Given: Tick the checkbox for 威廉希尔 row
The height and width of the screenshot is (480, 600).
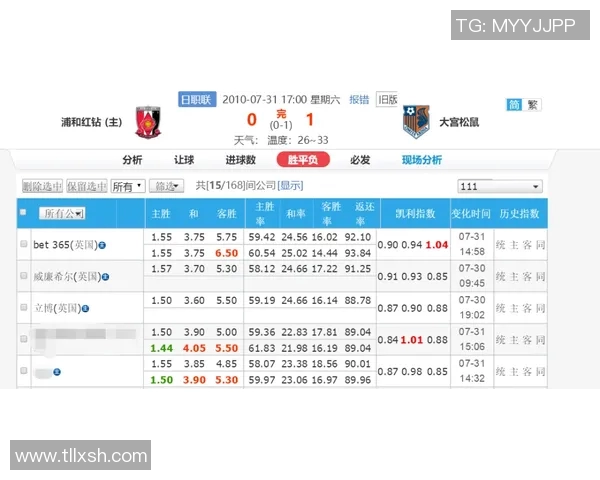Looking at the screenshot, I should click(24, 275).
